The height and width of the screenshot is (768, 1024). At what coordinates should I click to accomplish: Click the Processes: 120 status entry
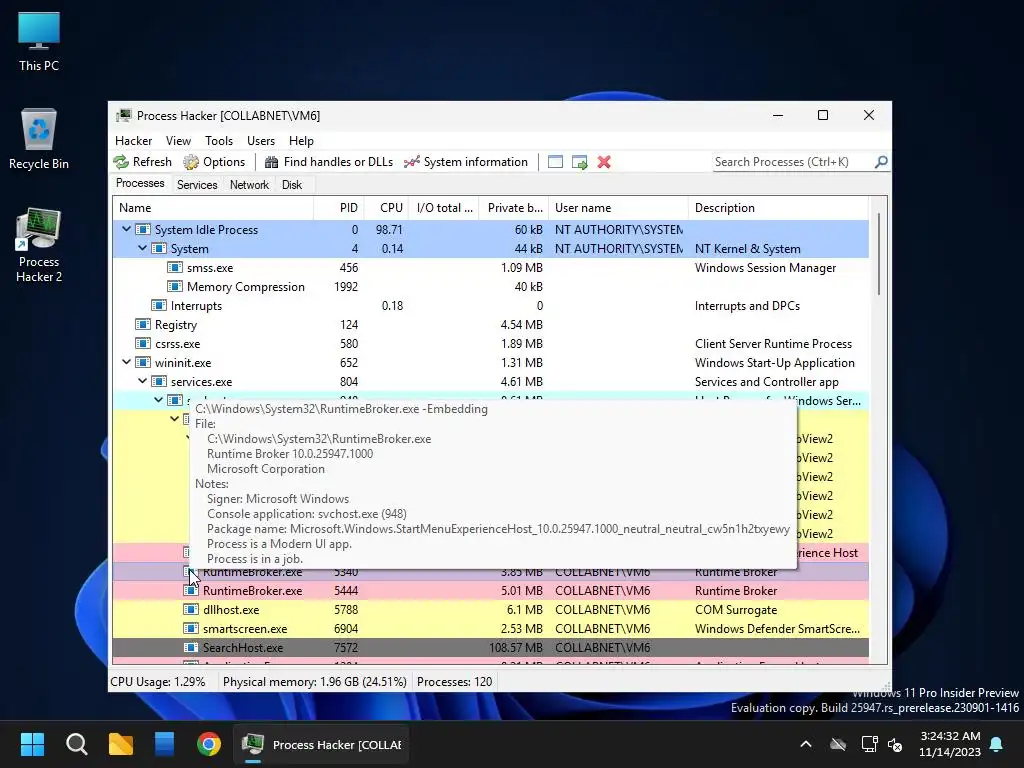[455, 682]
